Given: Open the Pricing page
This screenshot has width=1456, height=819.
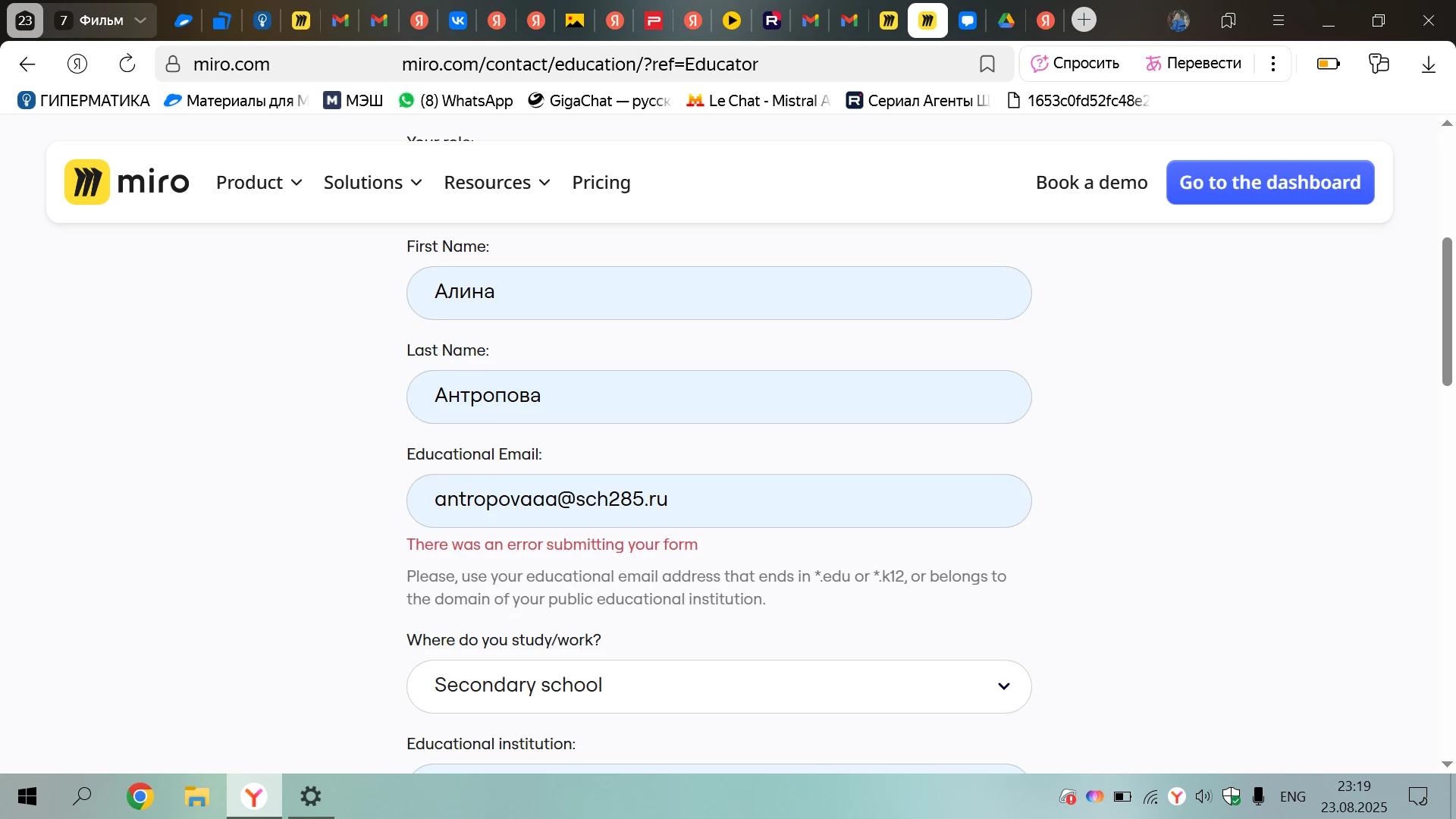Looking at the screenshot, I should 601,183.
